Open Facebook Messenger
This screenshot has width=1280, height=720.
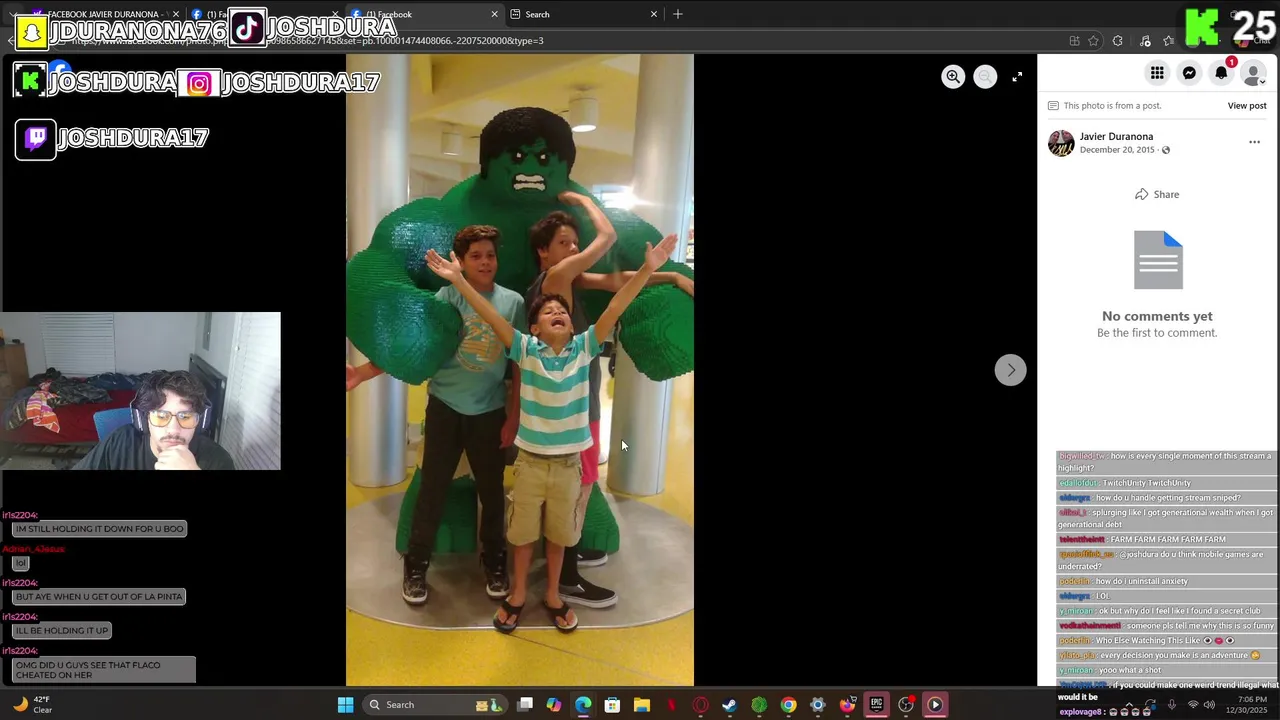click(x=1189, y=73)
